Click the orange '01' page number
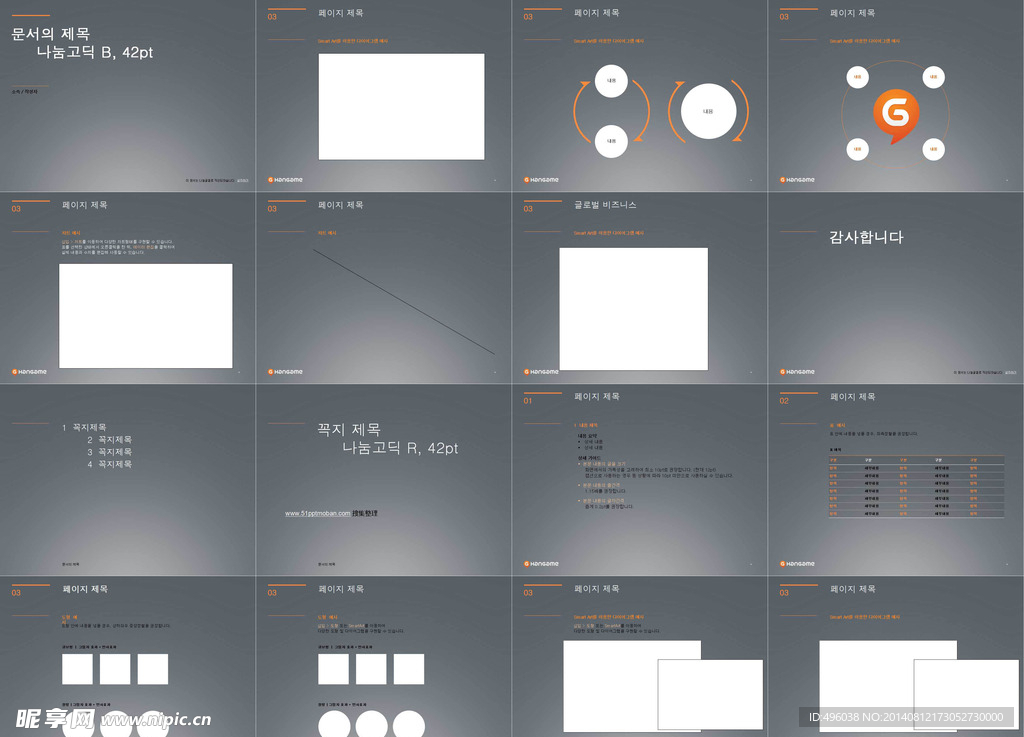1024x737 pixels. click(528, 401)
